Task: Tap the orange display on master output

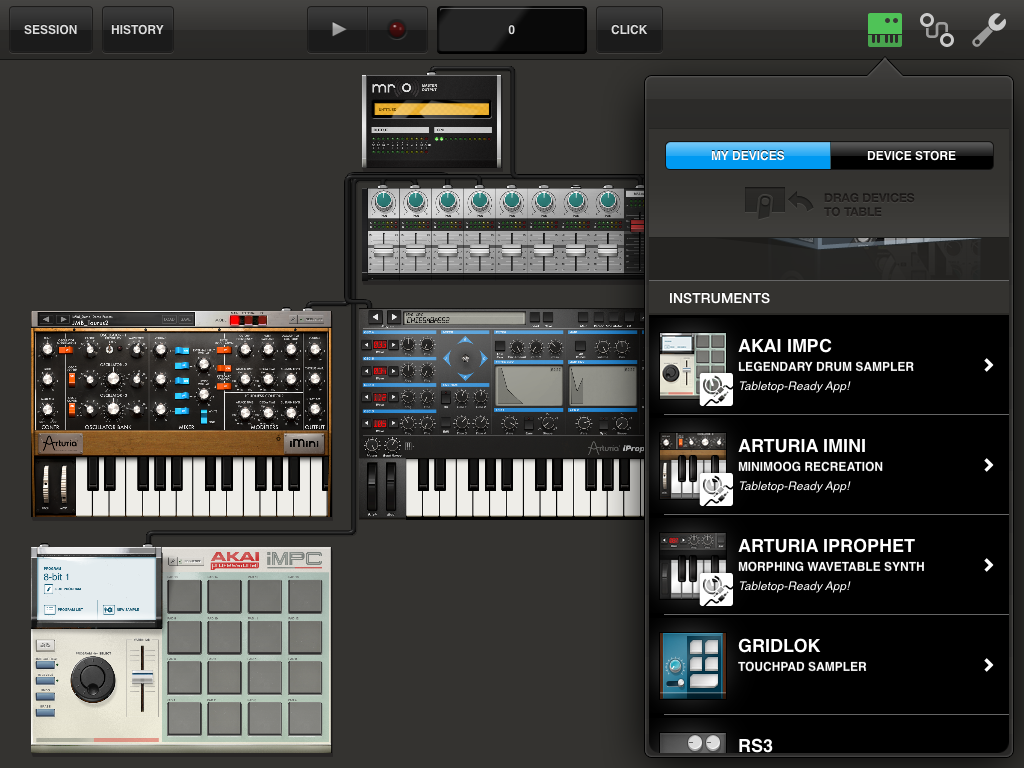Action: click(x=431, y=109)
